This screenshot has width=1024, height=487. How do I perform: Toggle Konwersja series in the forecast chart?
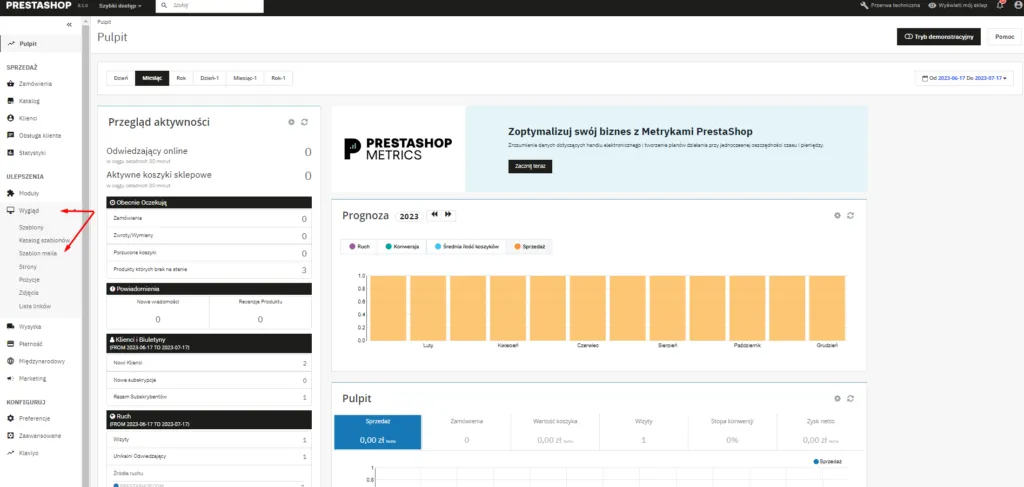pyautogui.click(x=402, y=246)
